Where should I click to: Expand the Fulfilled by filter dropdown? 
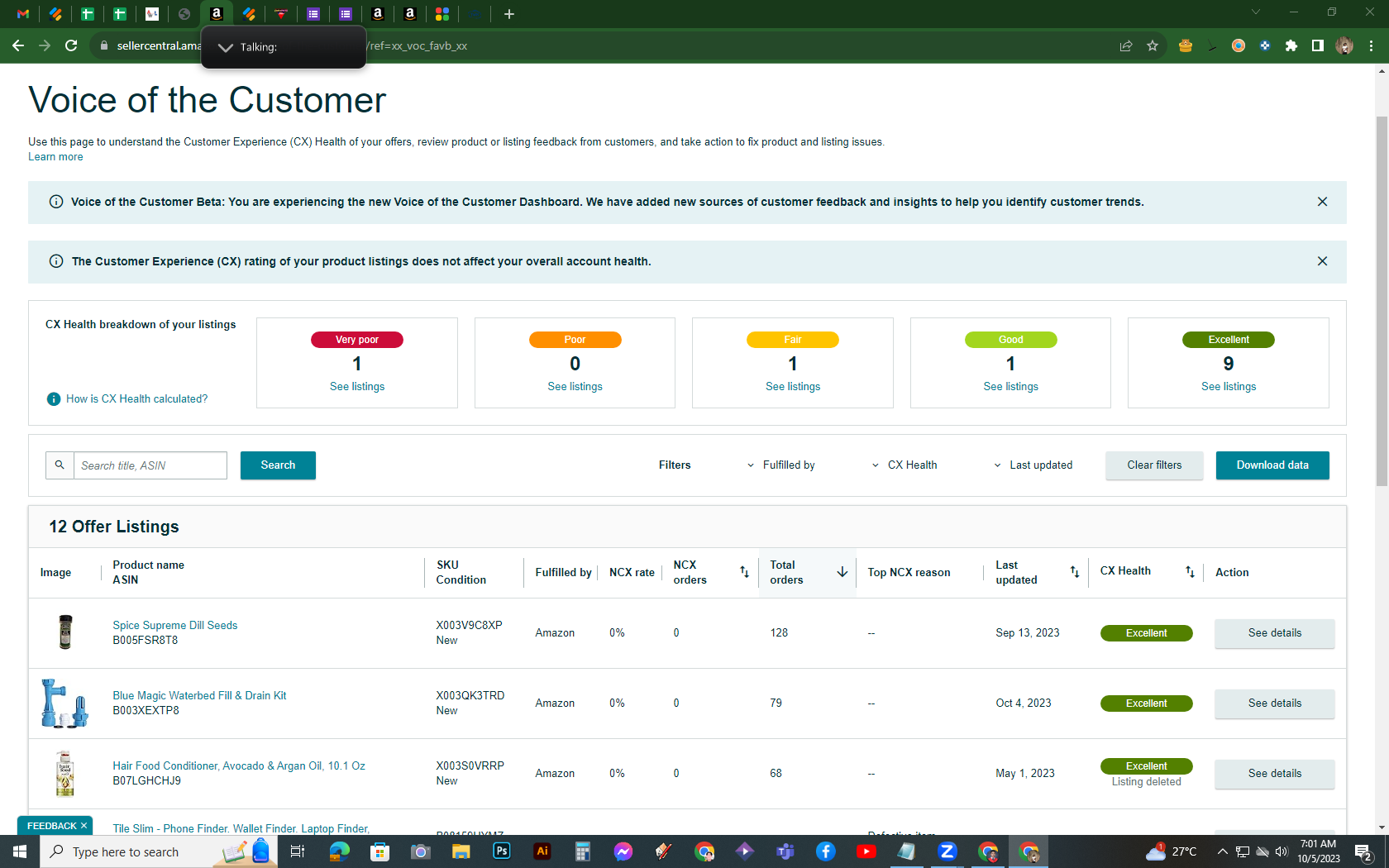point(780,465)
